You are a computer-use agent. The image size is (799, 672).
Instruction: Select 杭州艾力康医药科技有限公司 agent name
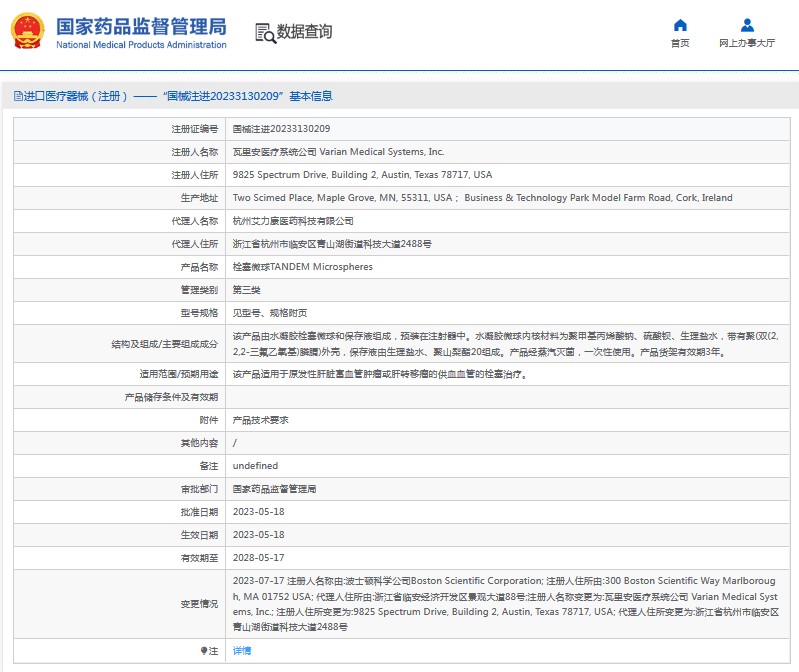pyautogui.click(x=293, y=221)
